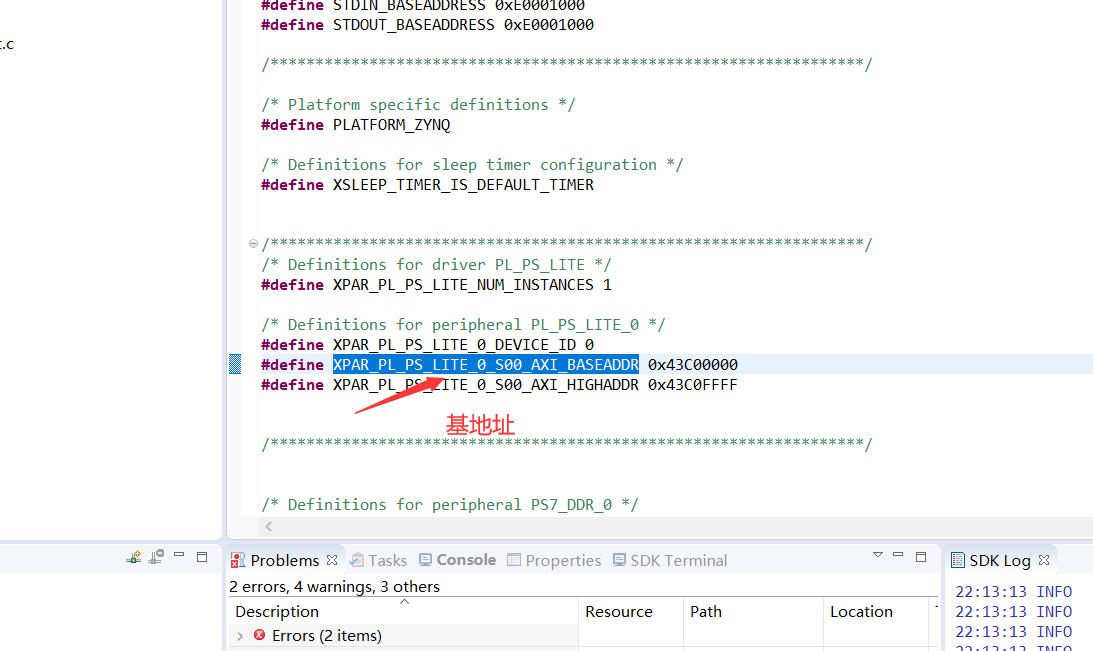This screenshot has width=1093, height=651.
Task: Click the Tasks tab clipboard icon
Action: pyautogui.click(x=357, y=560)
